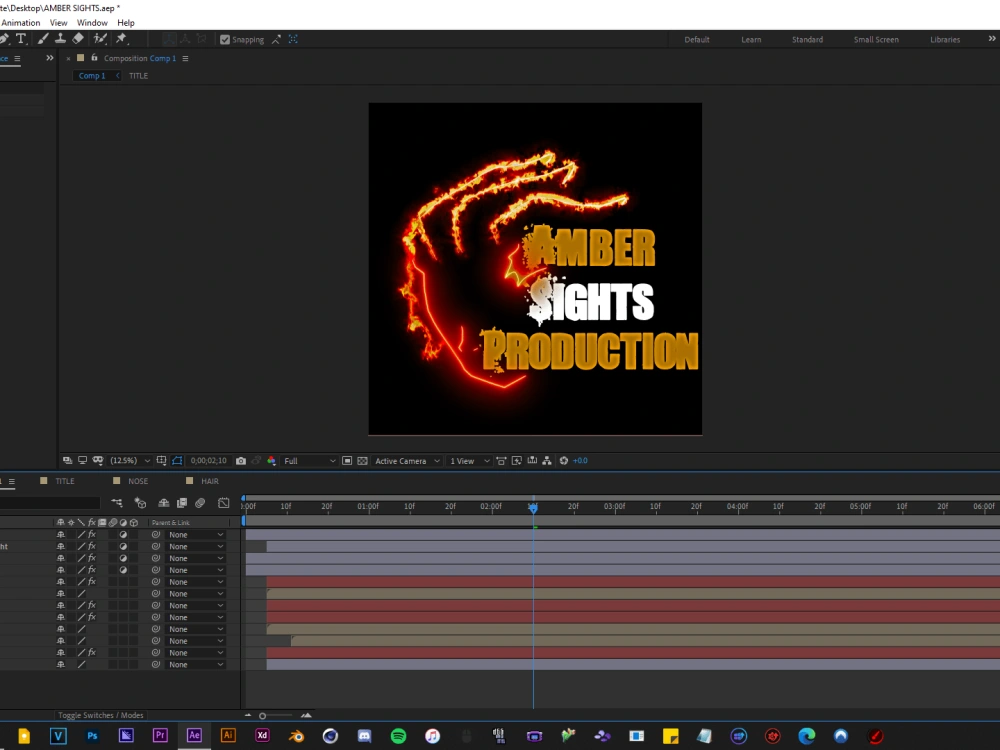Click the +0.0 exposure value
Viewport: 1000px width, 750px height.
[x=580, y=460]
